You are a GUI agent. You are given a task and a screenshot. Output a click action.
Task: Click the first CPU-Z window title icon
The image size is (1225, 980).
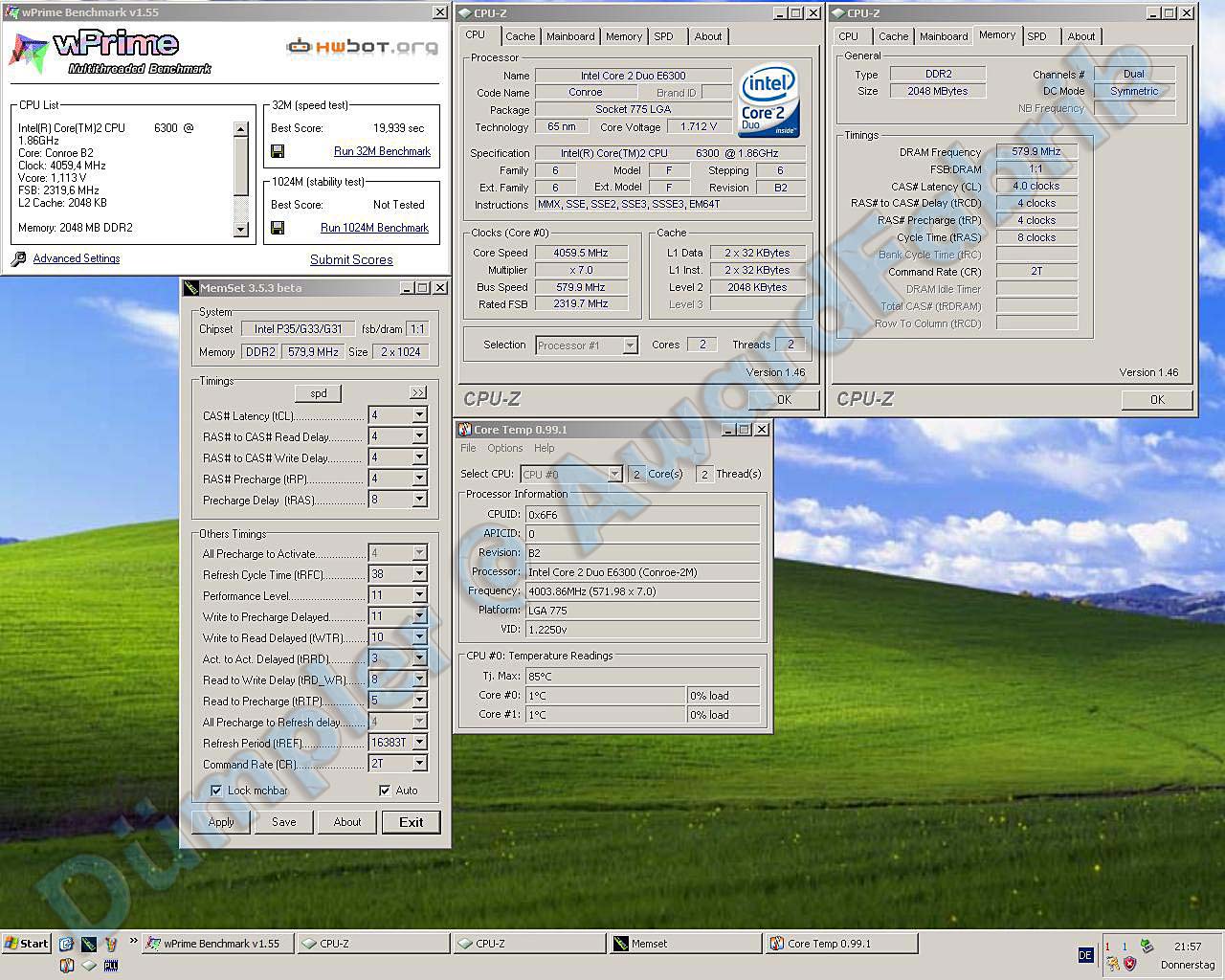point(465,13)
